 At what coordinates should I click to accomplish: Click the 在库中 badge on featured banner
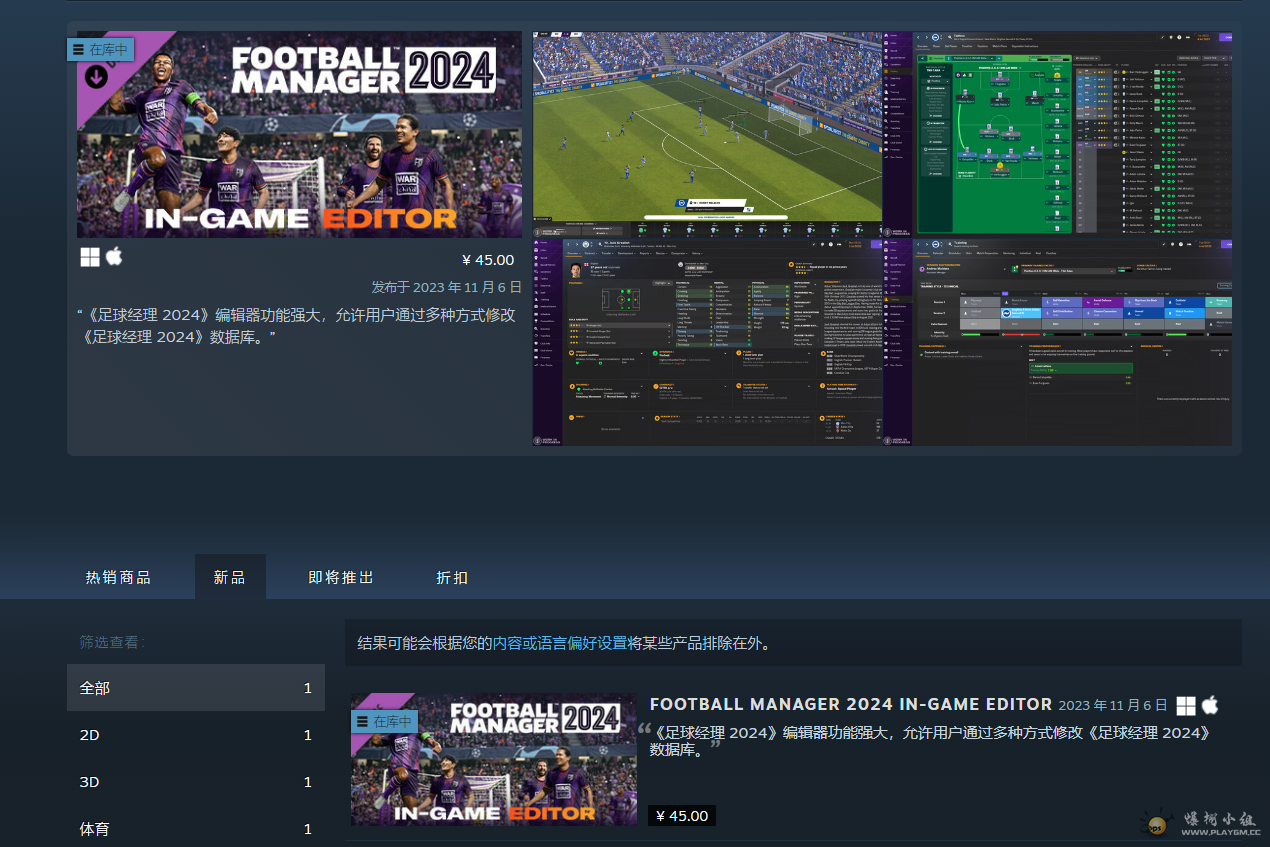100,49
